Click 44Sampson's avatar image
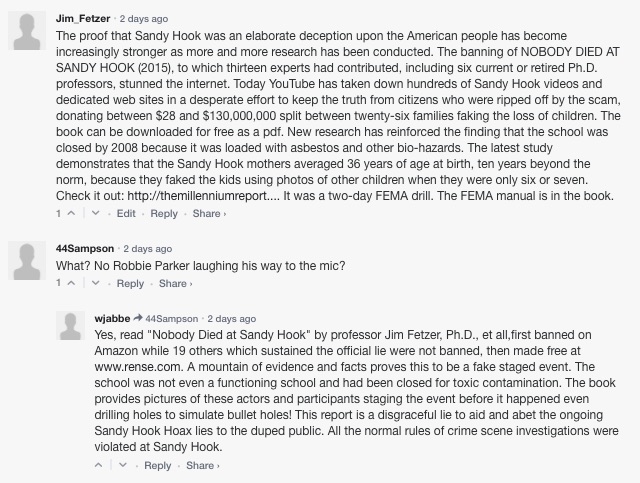This screenshot has height=483, width=640. [x=28, y=264]
